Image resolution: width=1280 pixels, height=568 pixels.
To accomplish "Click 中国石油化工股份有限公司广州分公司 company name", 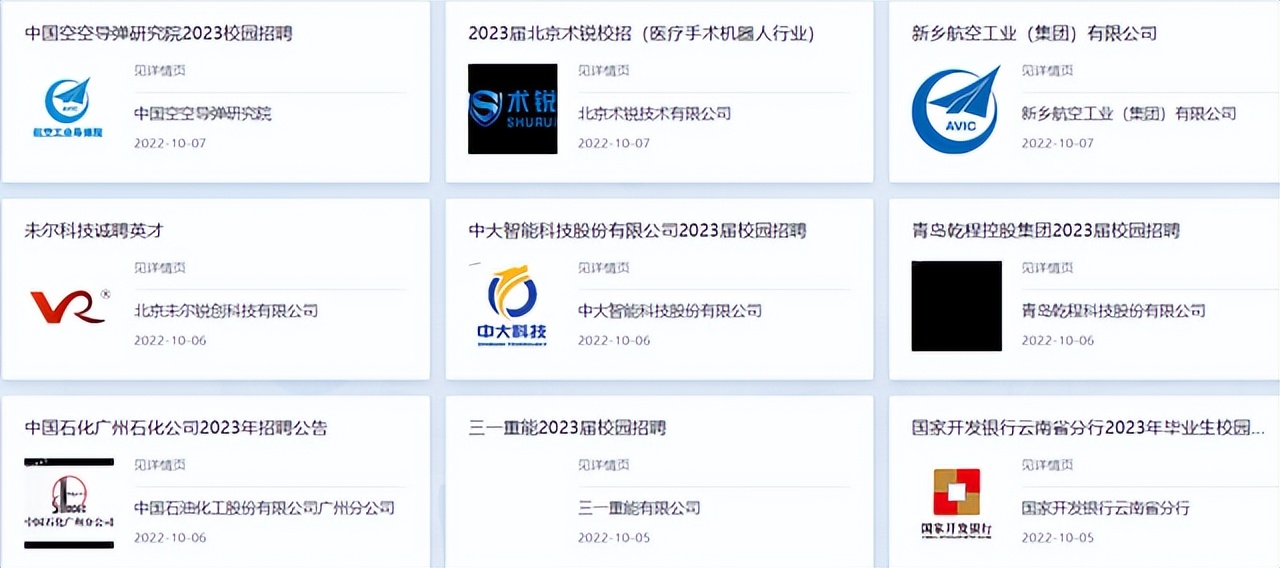I will click(265, 508).
